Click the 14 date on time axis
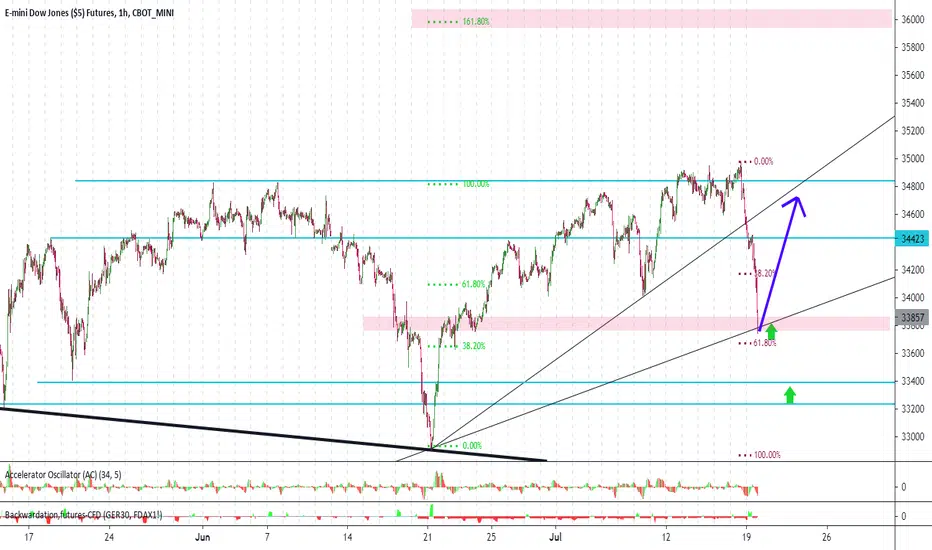The image size is (932, 550). pos(347,537)
